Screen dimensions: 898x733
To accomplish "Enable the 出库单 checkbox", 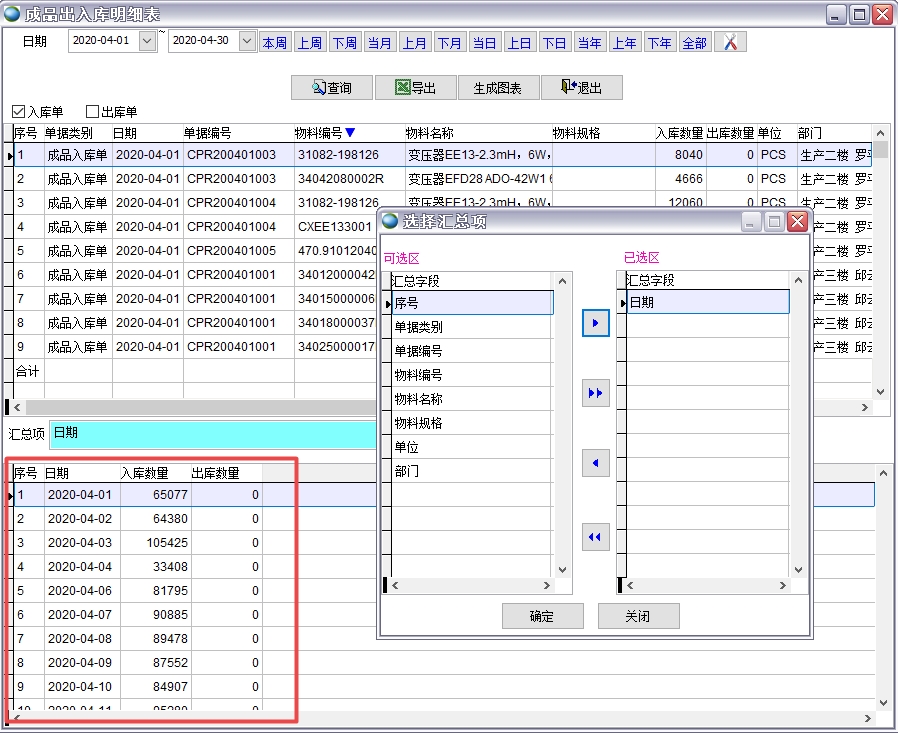I will click(93, 112).
